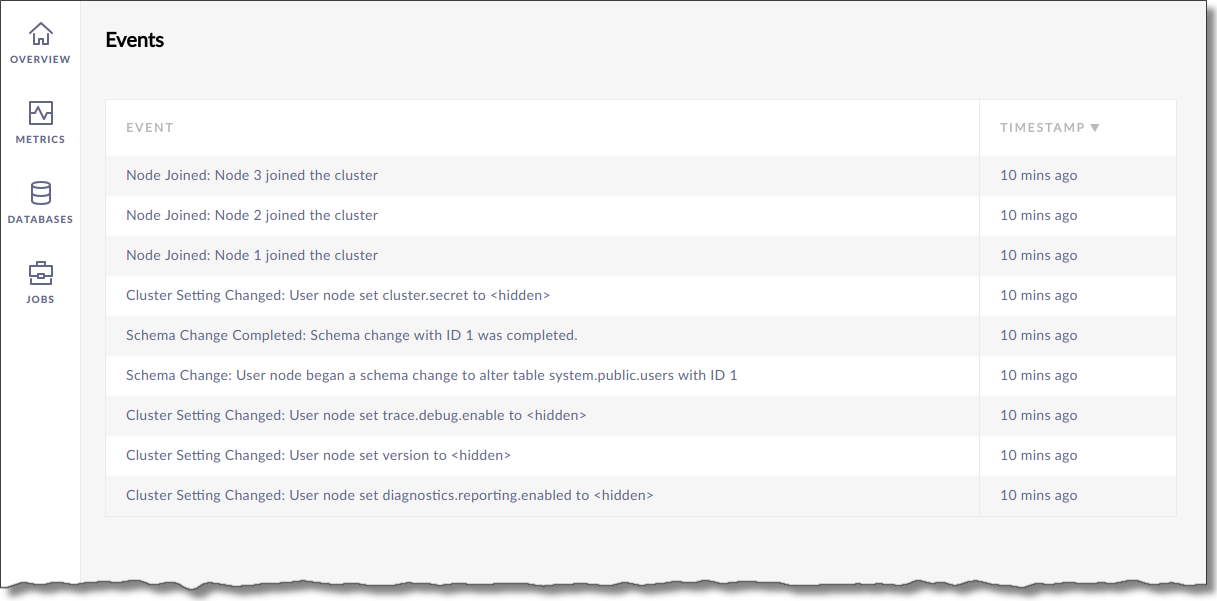Open the Metrics chart icon

coord(40,113)
